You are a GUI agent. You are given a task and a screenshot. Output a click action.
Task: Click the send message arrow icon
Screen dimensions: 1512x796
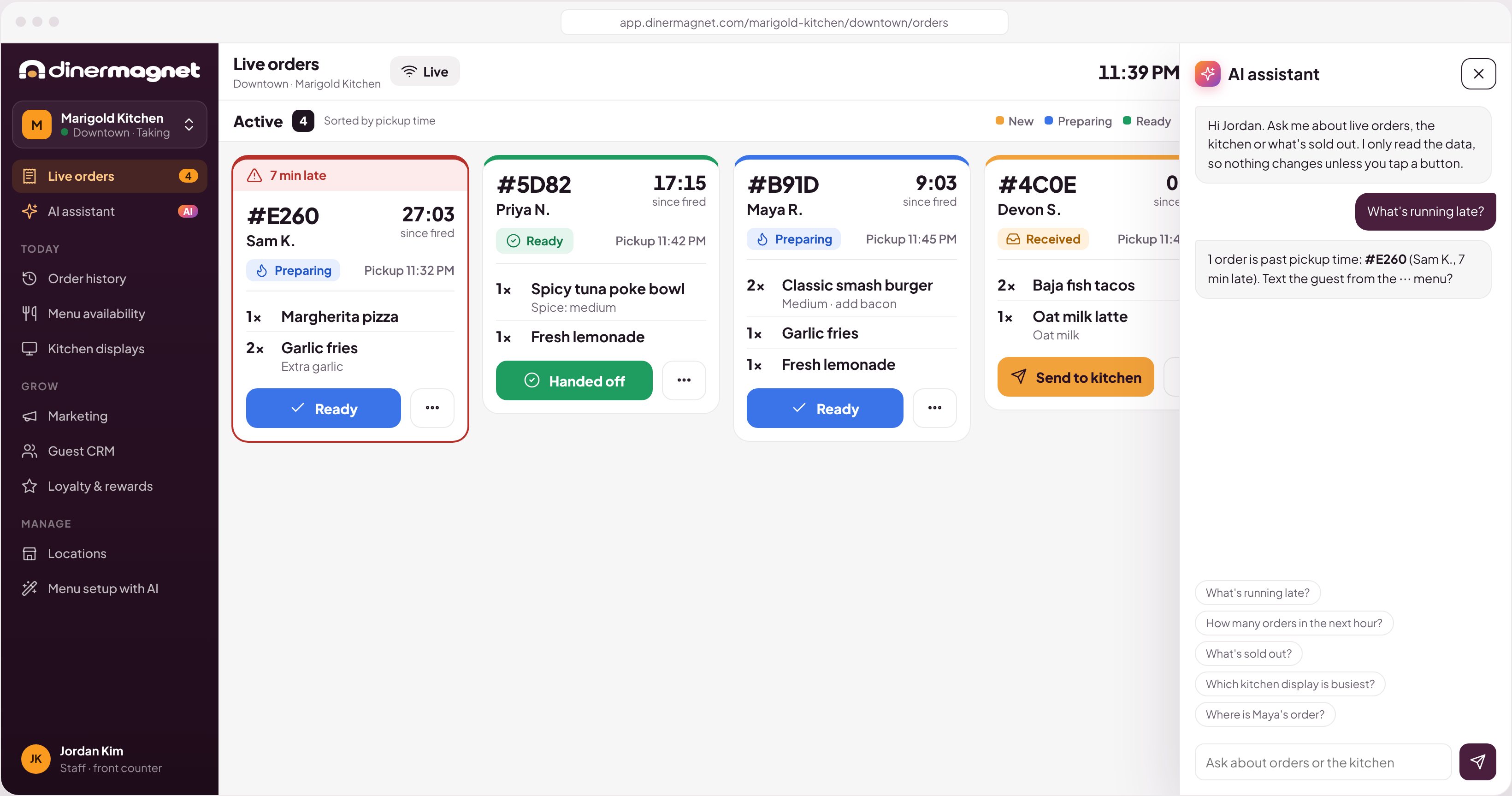pyautogui.click(x=1477, y=761)
